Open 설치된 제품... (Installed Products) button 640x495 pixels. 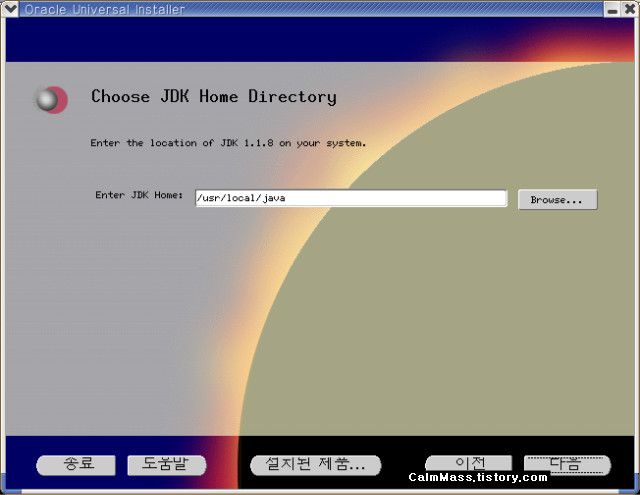pos(315,465)
